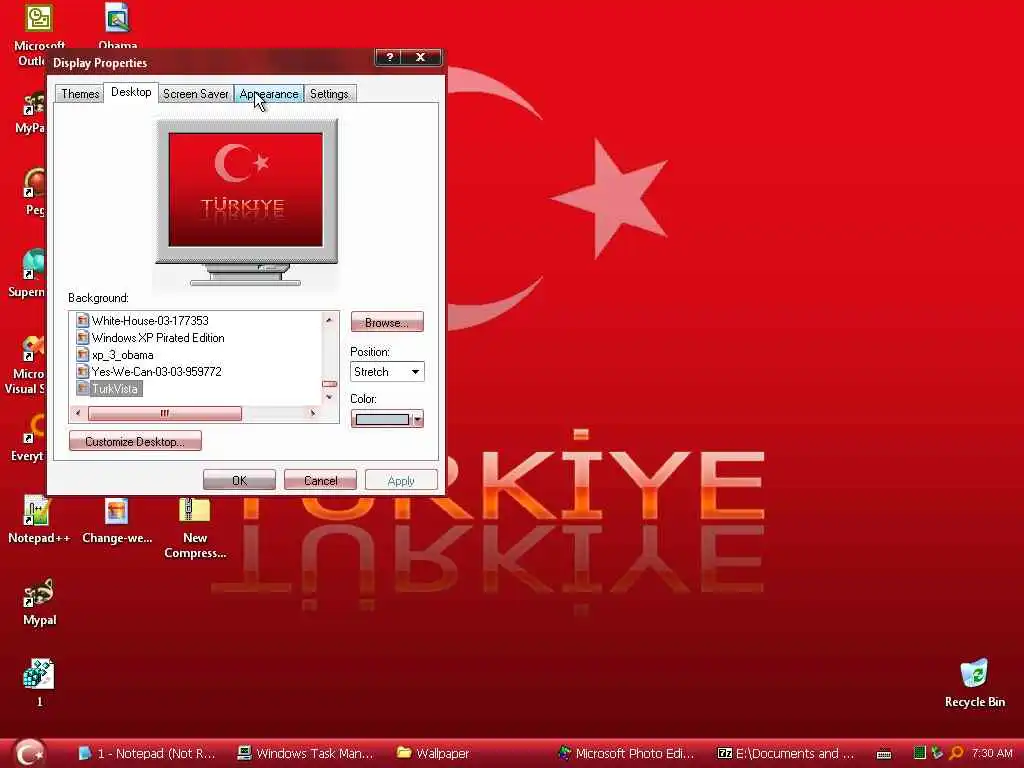The image size is (1024, 768).
Task: Close the Display Properties dialog
Action: (x=421, y=57)
